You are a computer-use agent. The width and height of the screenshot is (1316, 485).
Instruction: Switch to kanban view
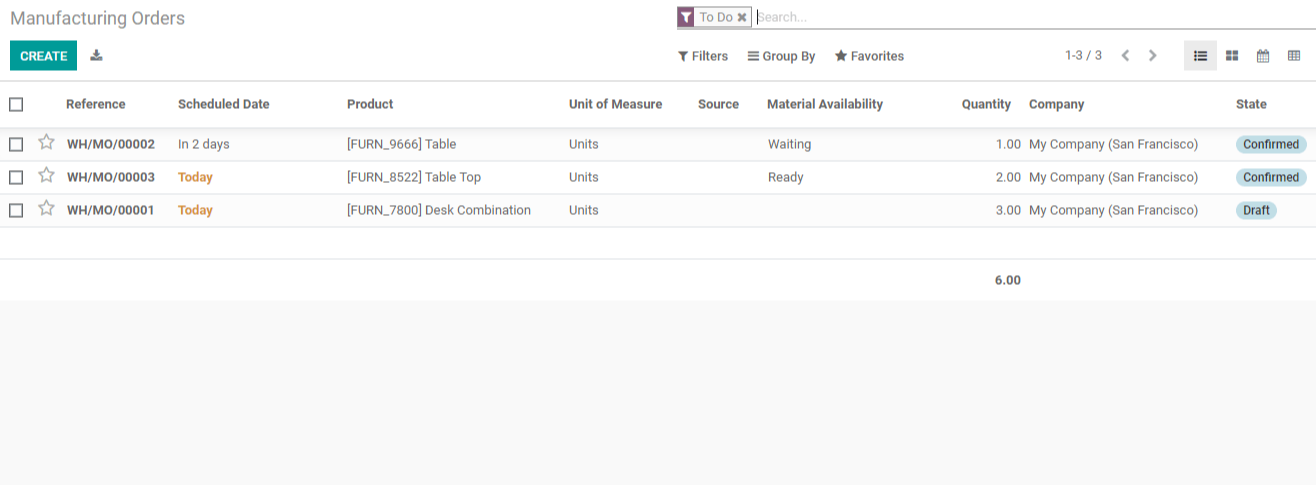(1232, 56)
